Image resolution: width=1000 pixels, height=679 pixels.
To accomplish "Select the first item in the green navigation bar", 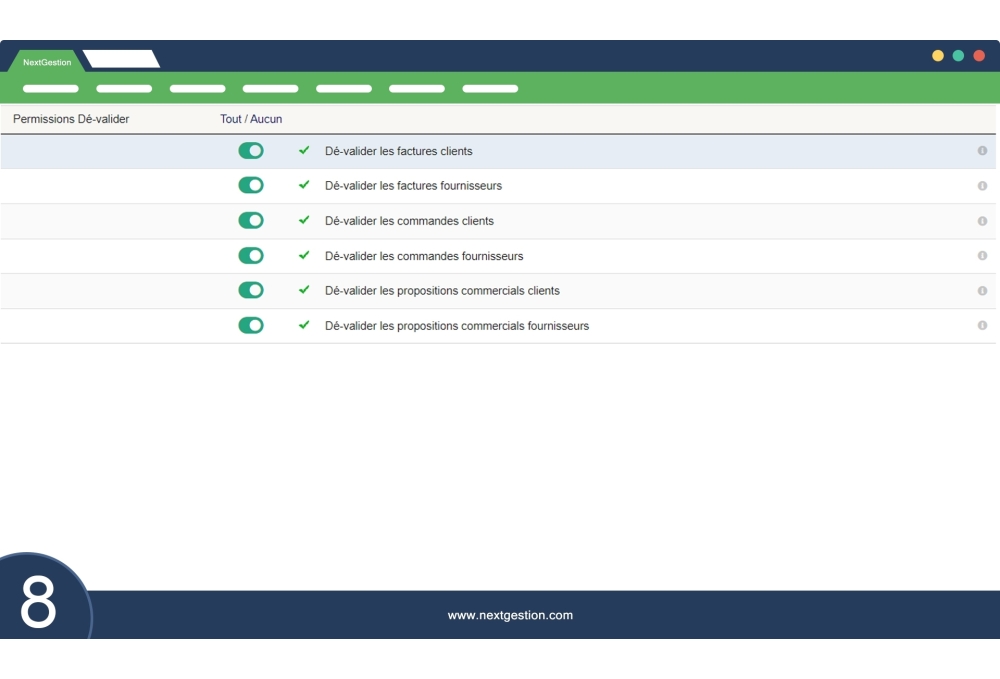I will (x=50, y=88).
